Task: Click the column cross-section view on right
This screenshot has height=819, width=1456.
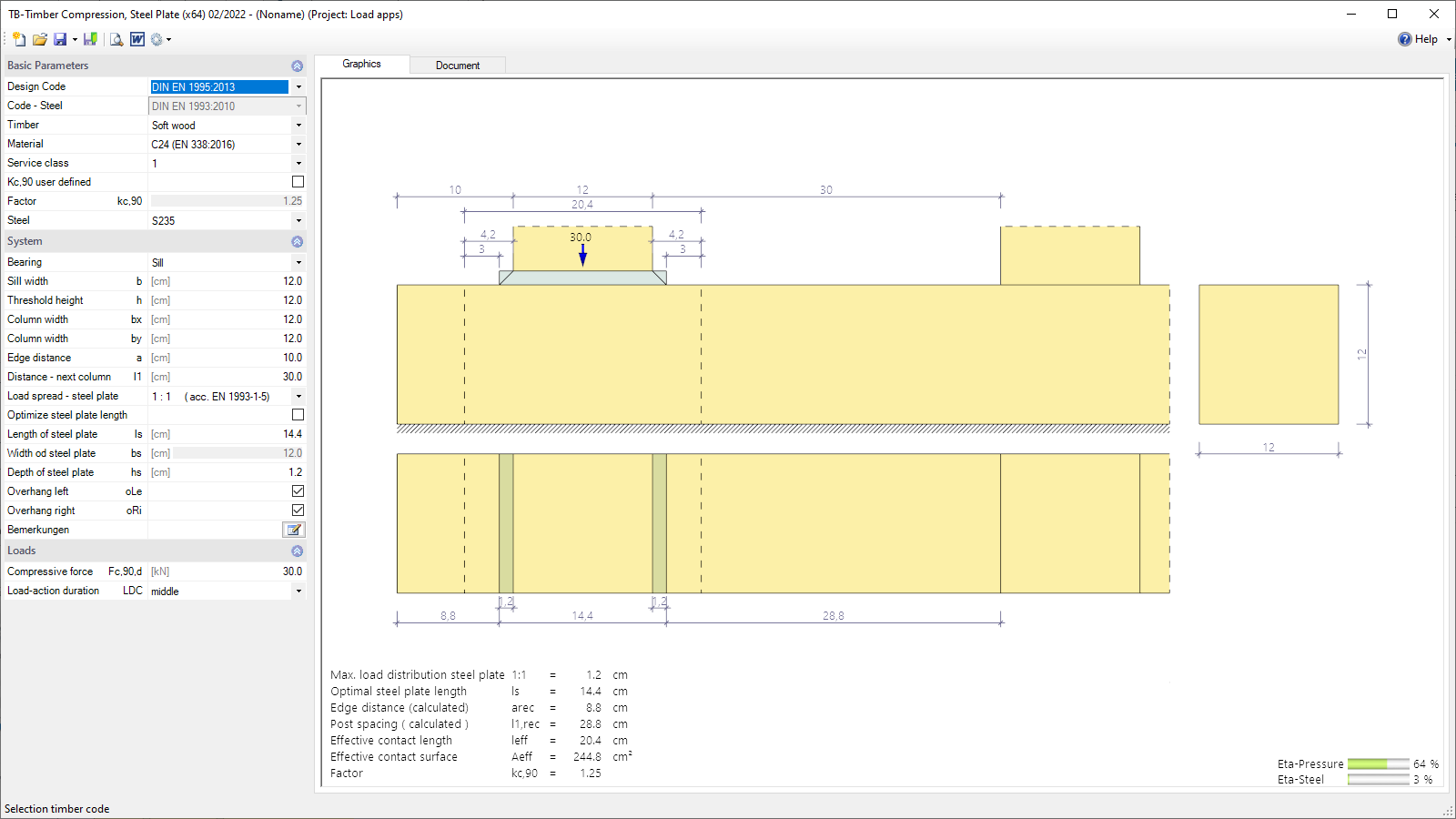Action: 1269,355
